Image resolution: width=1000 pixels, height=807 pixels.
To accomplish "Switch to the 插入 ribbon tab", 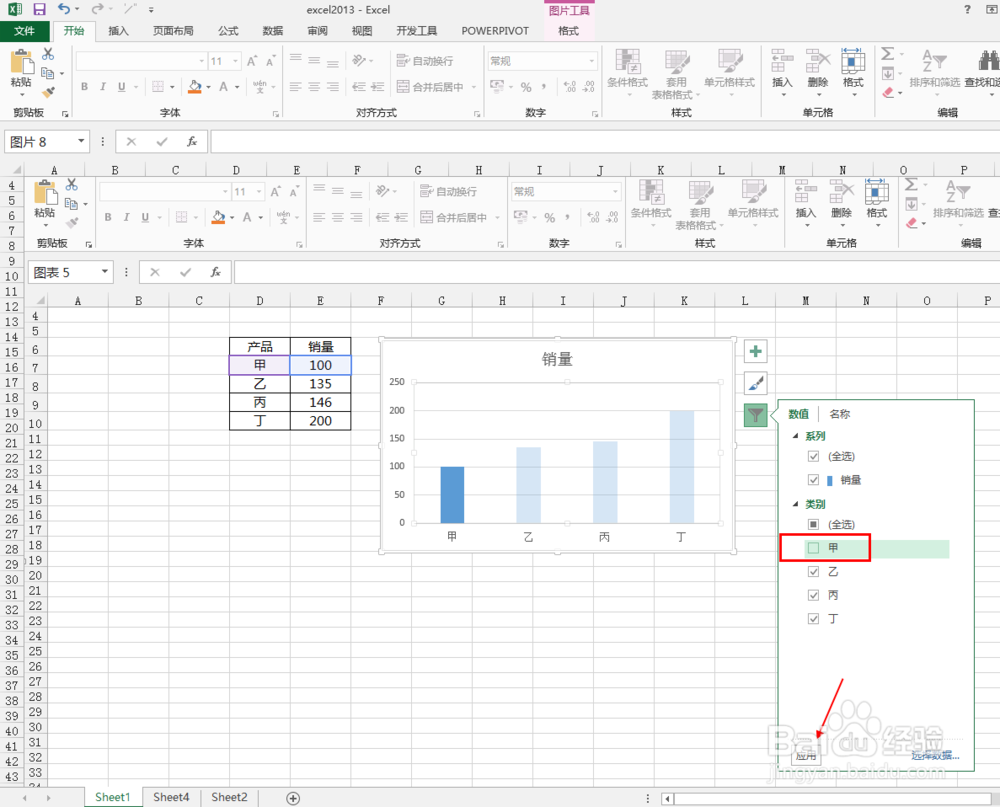I will pyautogui.click(x=117, y=30).
